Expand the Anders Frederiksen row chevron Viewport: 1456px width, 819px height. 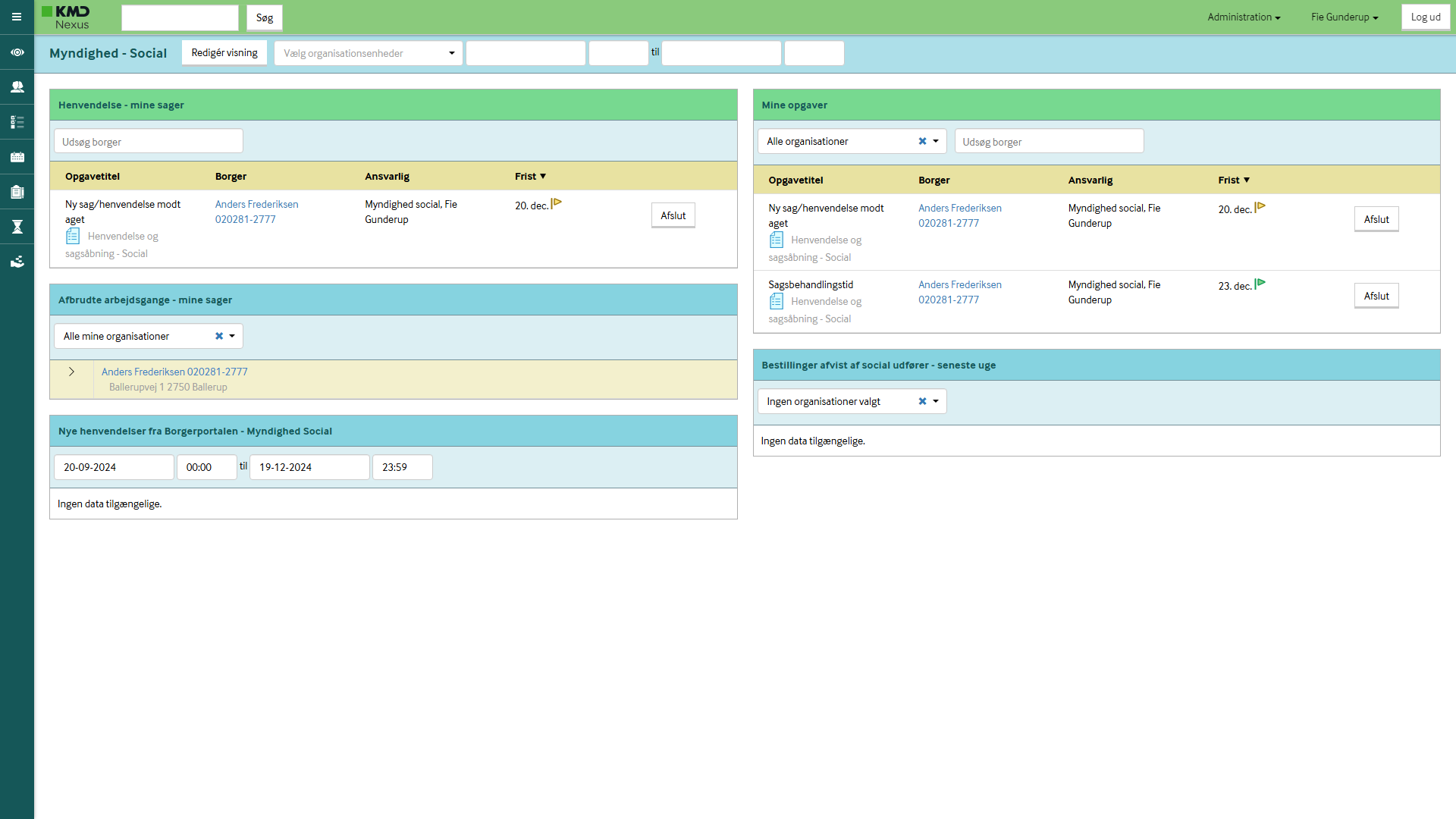coord(71,372)
